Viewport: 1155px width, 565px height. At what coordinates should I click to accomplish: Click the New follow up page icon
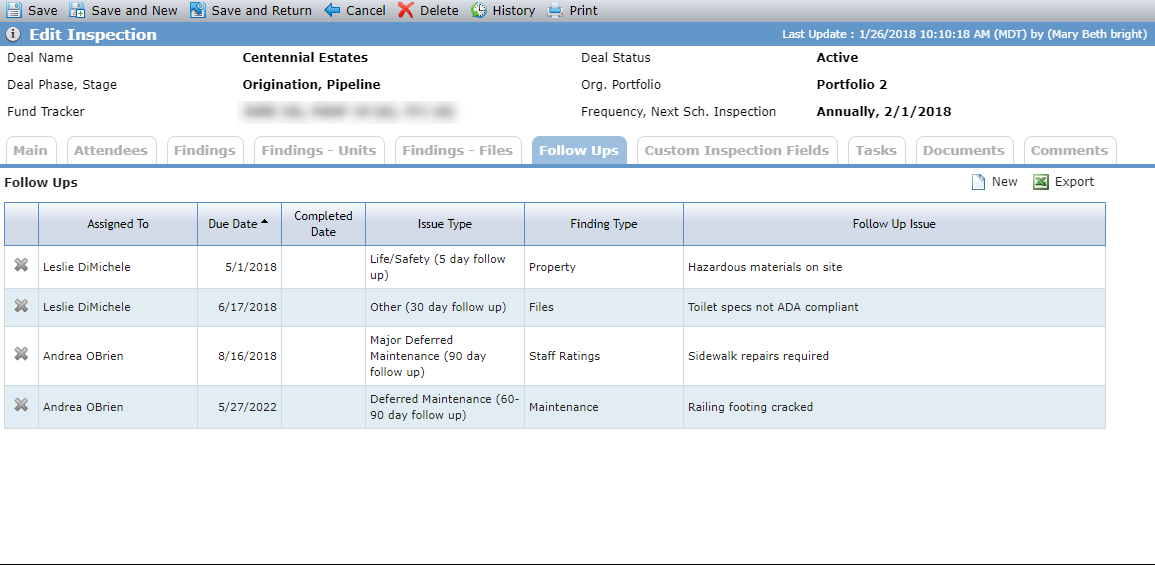978,182
